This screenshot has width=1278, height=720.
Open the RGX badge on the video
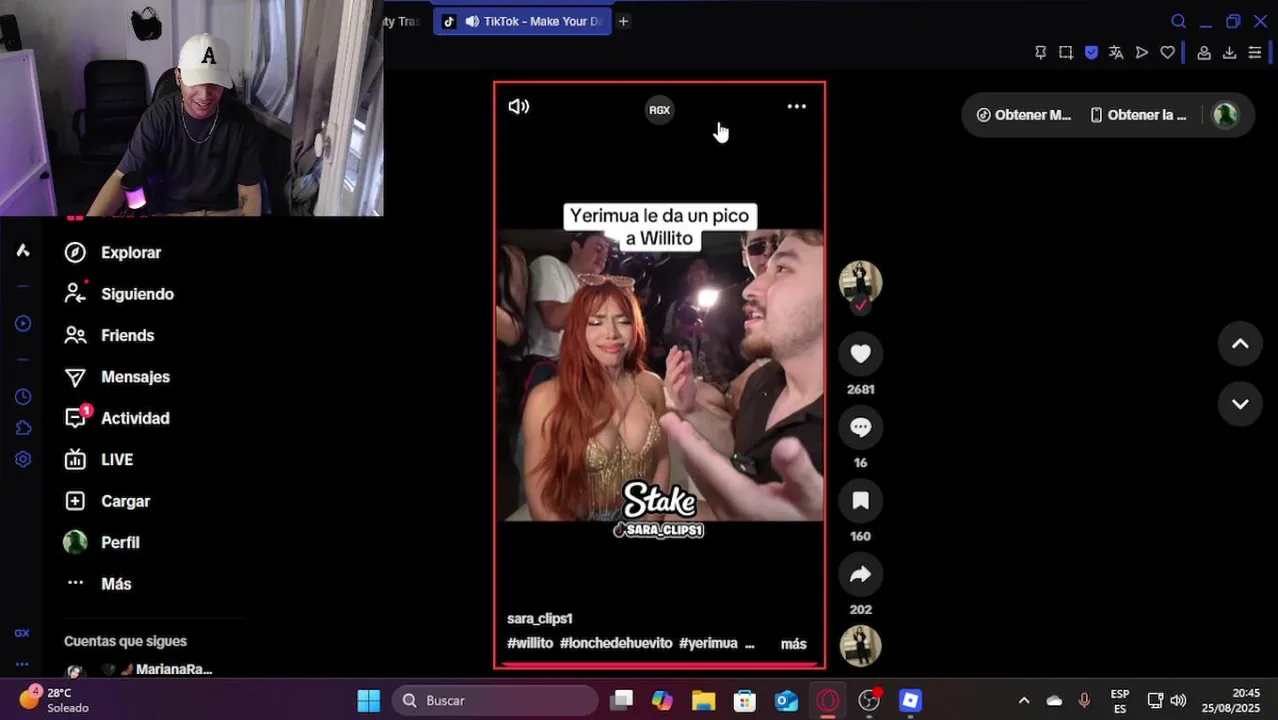(x=659, y=110)
